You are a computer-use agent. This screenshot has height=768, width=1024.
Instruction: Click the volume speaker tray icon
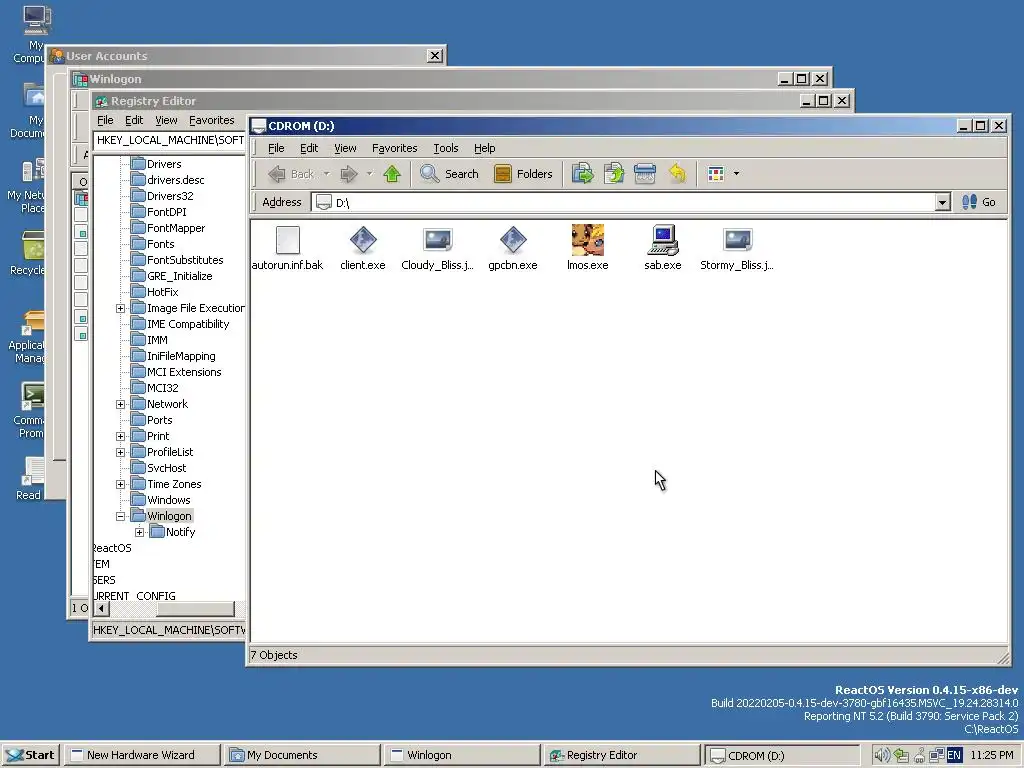882,755
